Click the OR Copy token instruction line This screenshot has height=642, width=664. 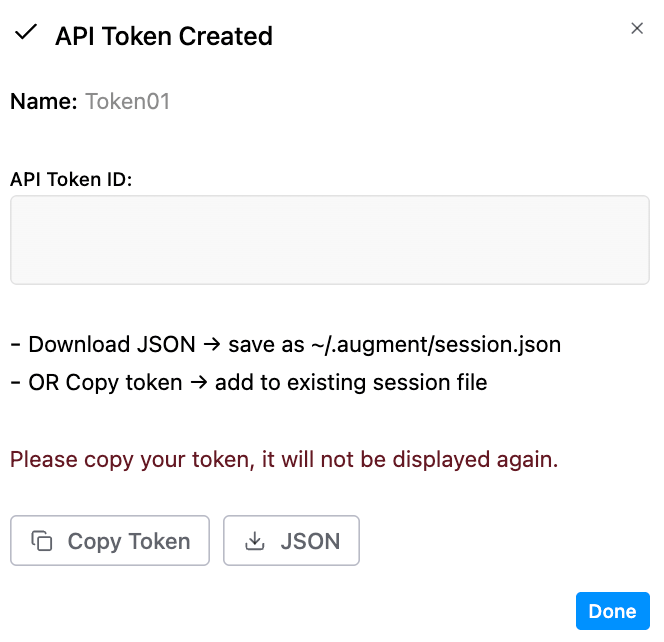point(249,382)
